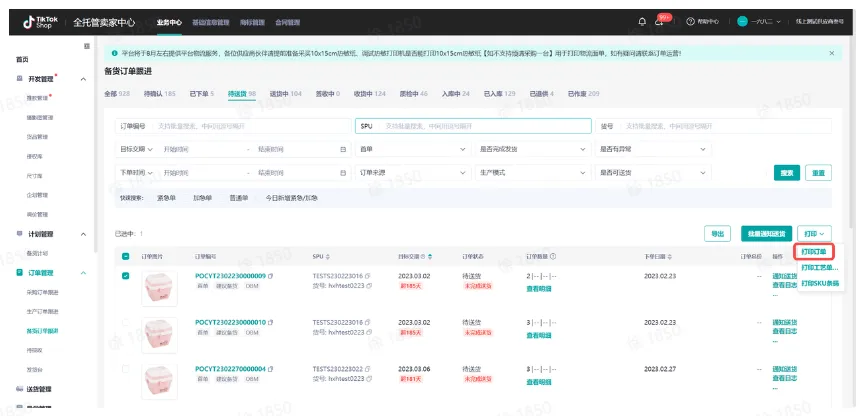Open the 下单时间 date type selector
Screen dimensions: 866x416
coord(136,173)
